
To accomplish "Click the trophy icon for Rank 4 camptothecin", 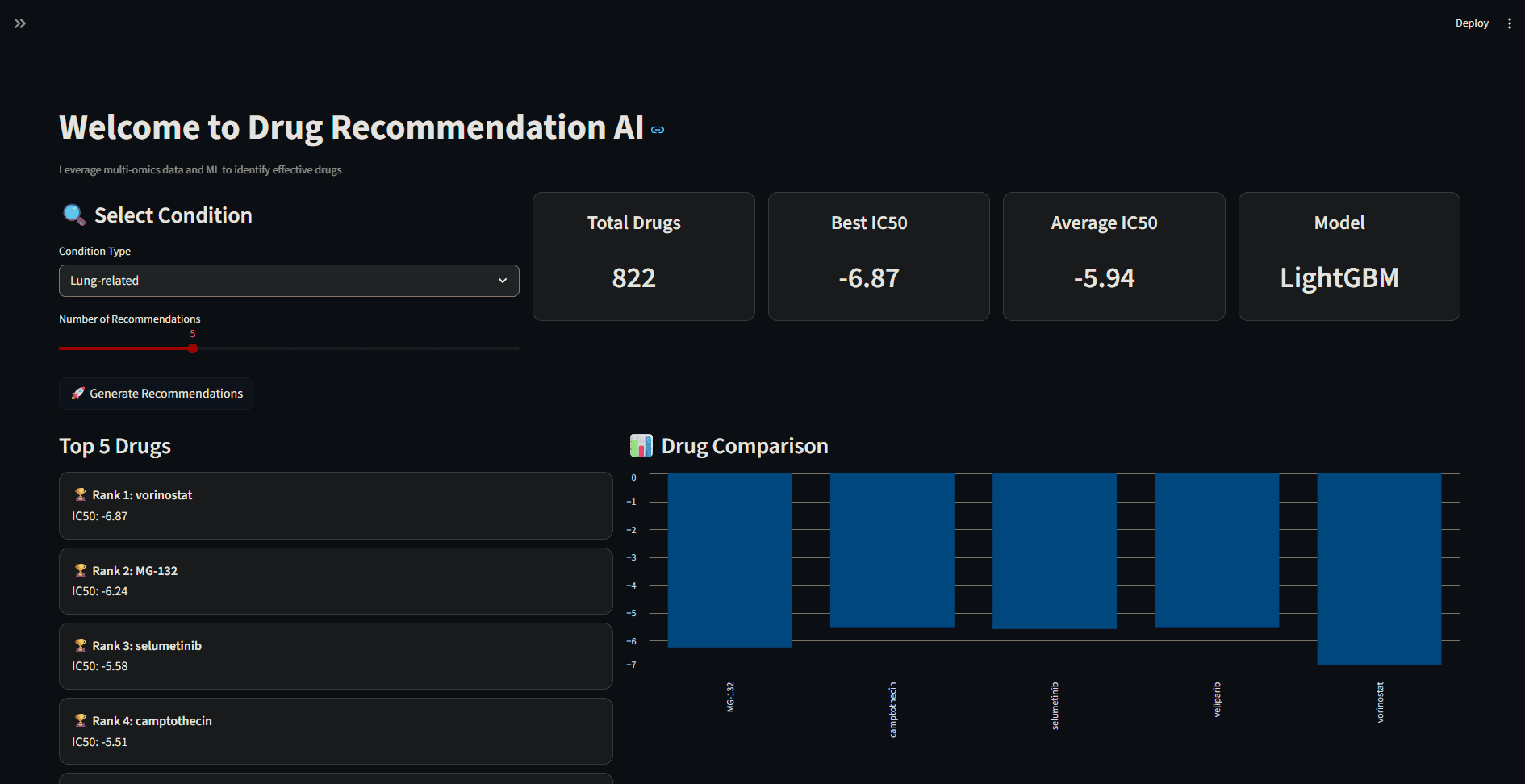I will pos(81,720).
